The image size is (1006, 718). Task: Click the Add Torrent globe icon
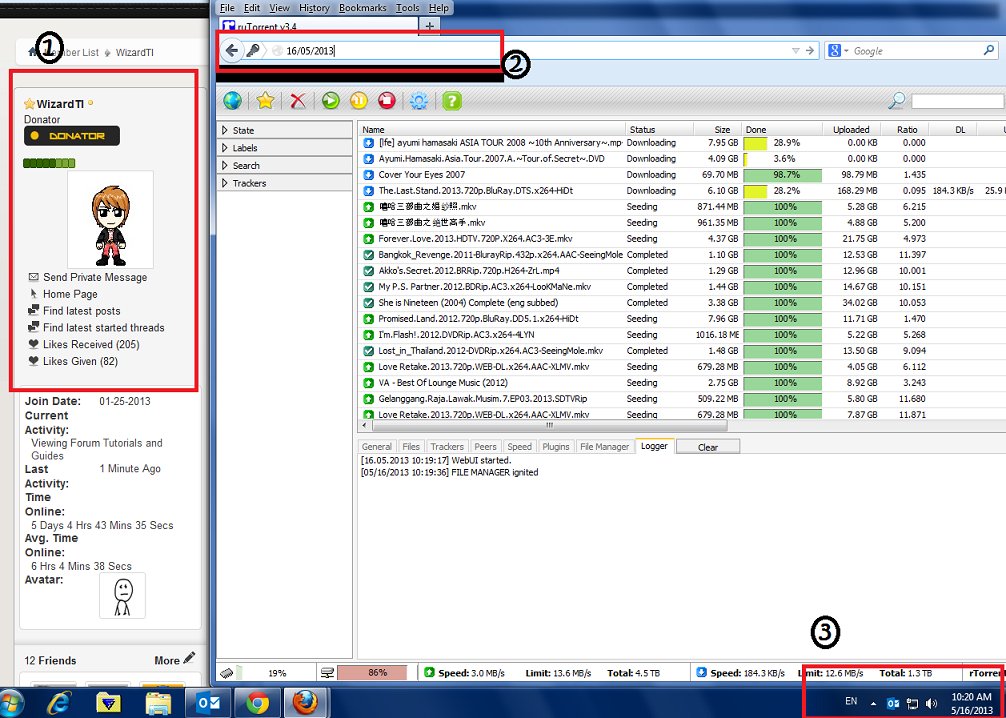click(232, 100)
